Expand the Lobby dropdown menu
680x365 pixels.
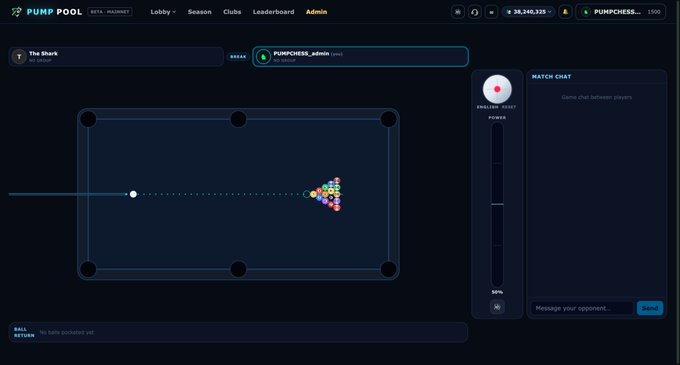(163, 12)
